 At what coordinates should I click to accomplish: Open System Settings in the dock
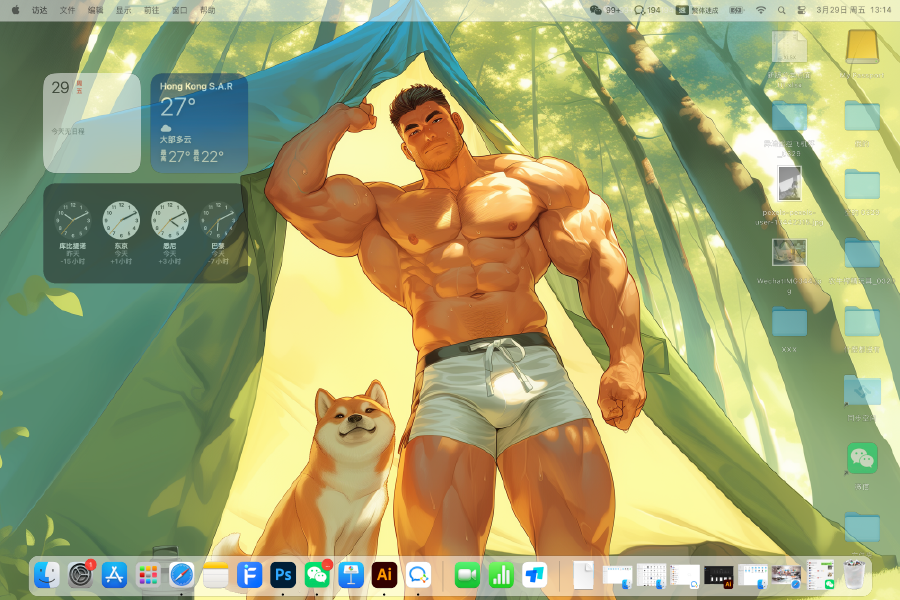click(81, 575)
